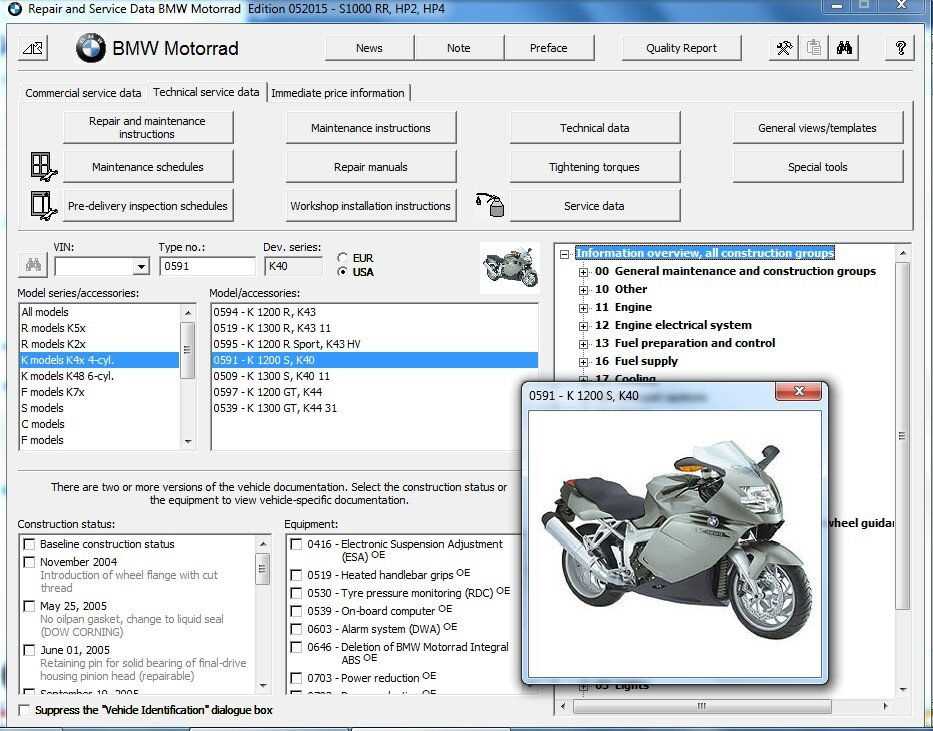The width and height of the screenshot is (933, 731).
Task: Expand 10 Other tree node
Action: [583, 290]
